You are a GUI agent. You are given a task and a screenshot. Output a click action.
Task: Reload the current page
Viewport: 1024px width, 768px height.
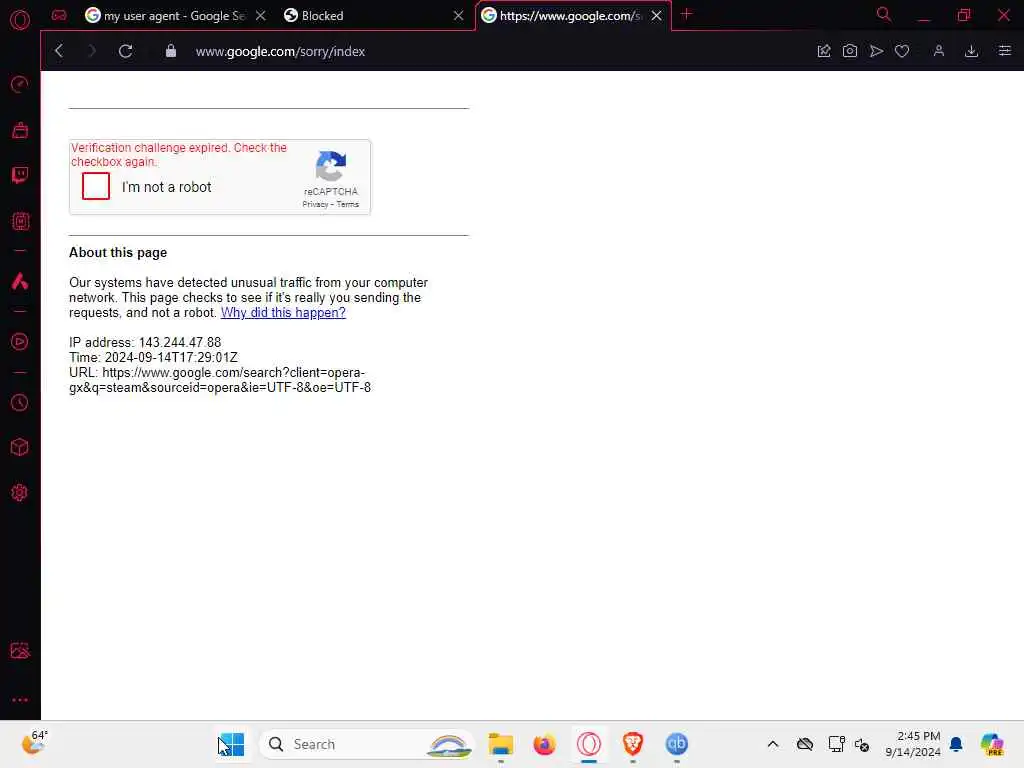click(125, 51)
